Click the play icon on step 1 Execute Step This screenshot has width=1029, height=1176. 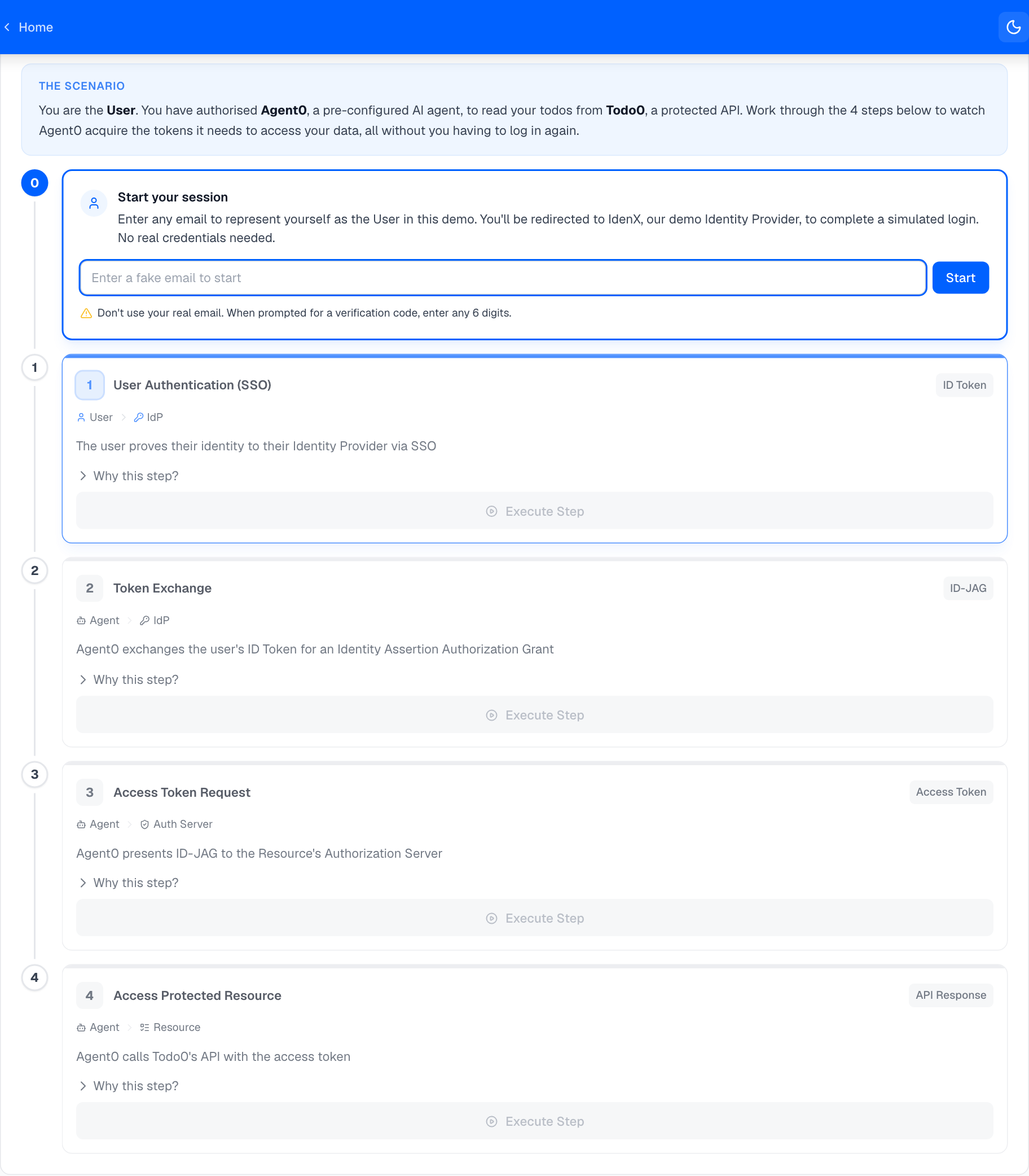[491, 511]
